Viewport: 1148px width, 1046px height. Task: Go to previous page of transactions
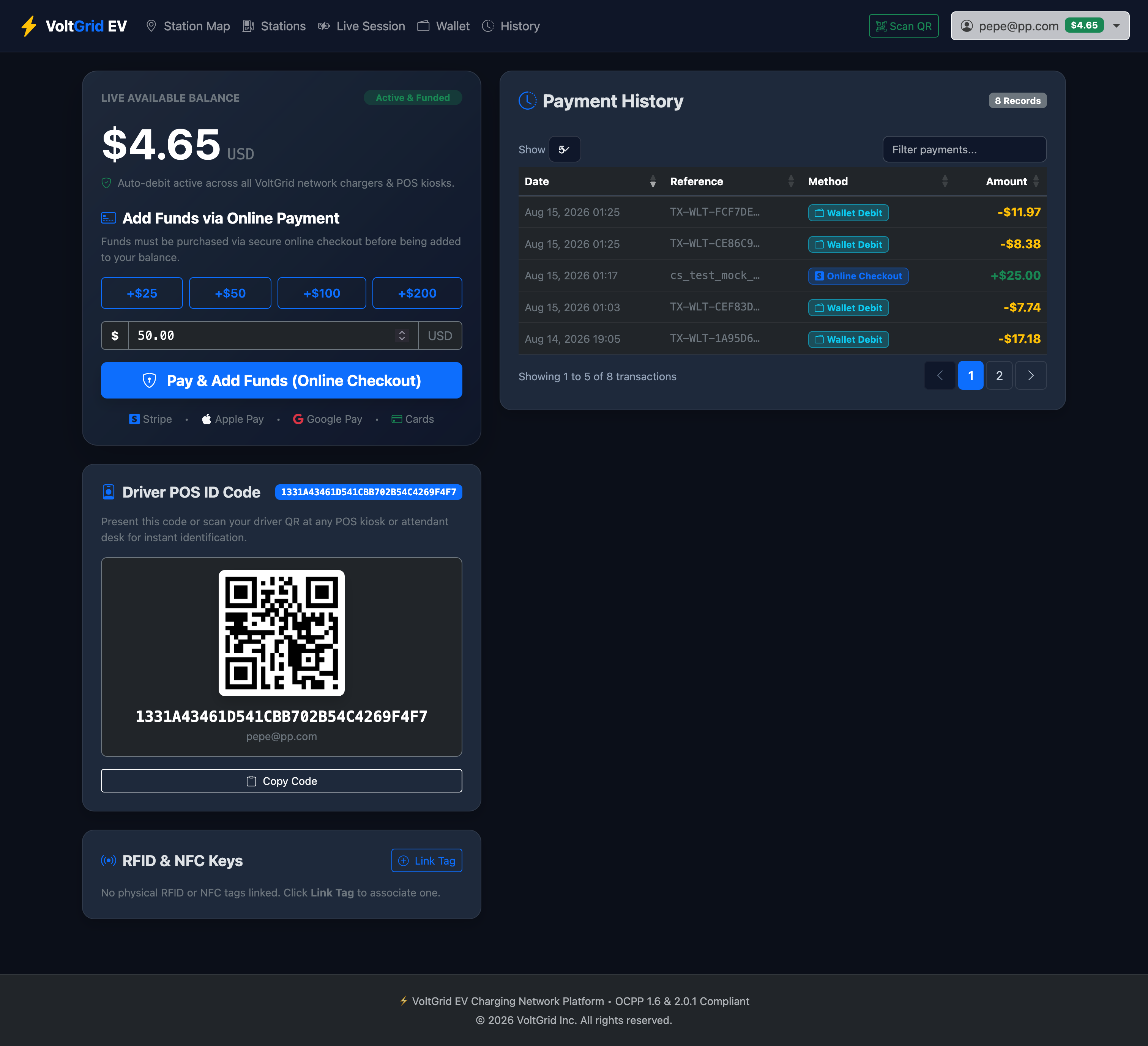pyautogui.click(x=940, y=375)
